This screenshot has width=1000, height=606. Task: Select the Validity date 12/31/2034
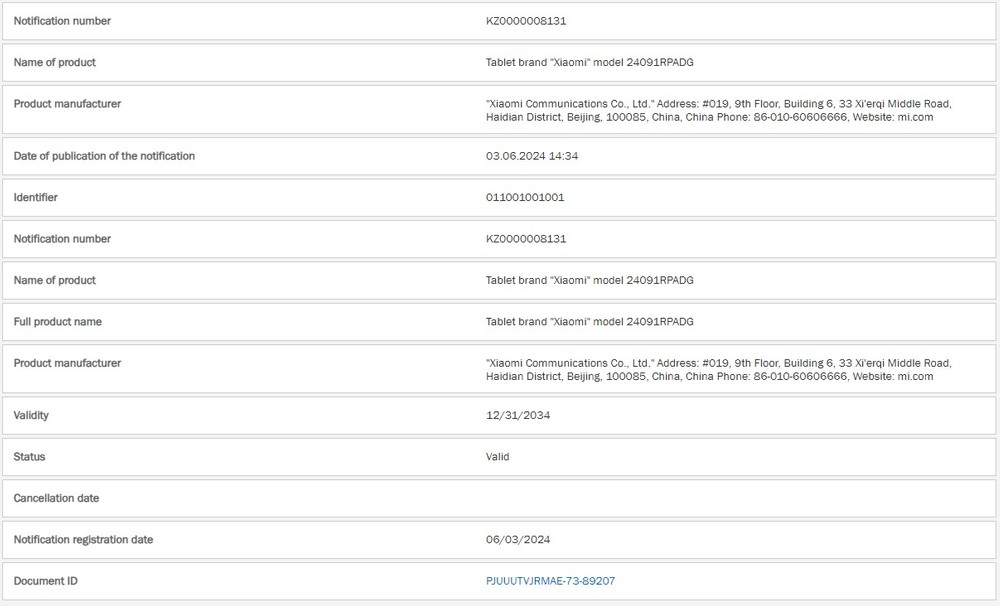point(518,415)
